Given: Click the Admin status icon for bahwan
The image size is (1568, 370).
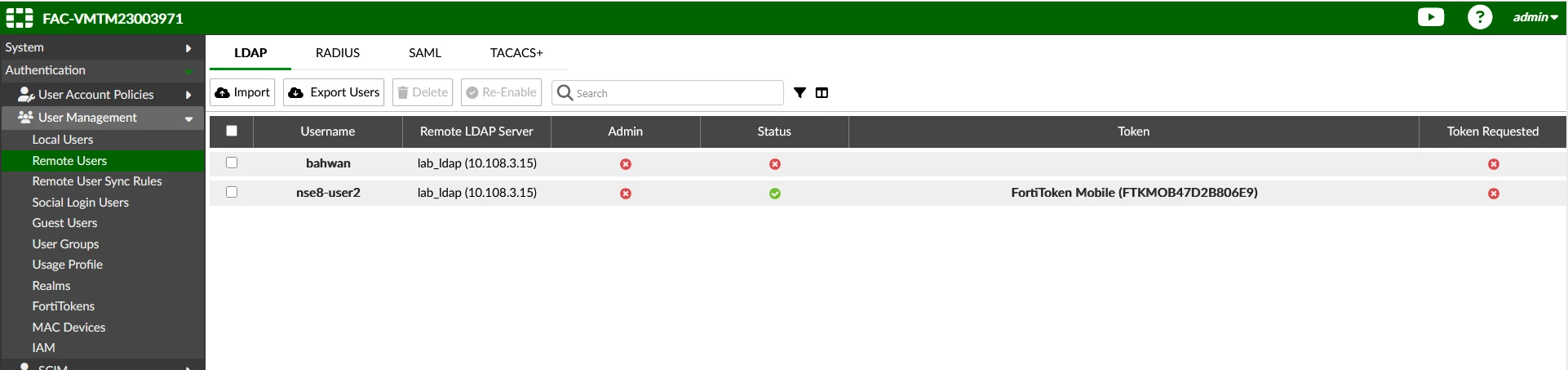Looking at the screenshot, I should coord(626,164).
